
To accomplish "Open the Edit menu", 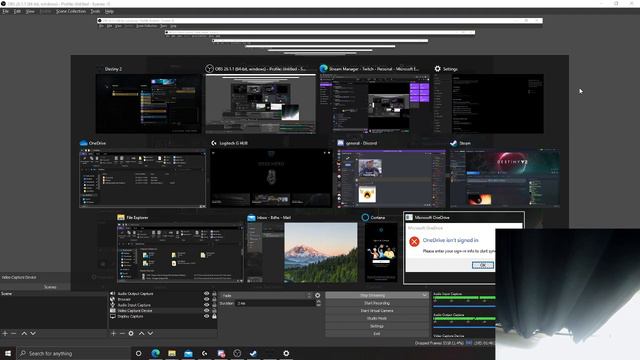I will 17,11.
